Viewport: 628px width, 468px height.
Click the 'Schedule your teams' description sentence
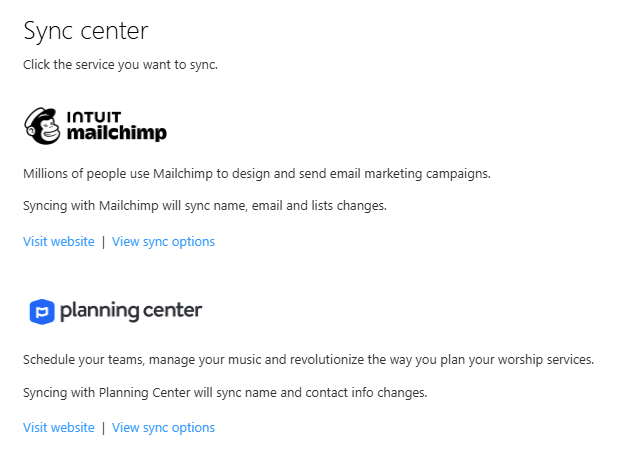point(308,360)
